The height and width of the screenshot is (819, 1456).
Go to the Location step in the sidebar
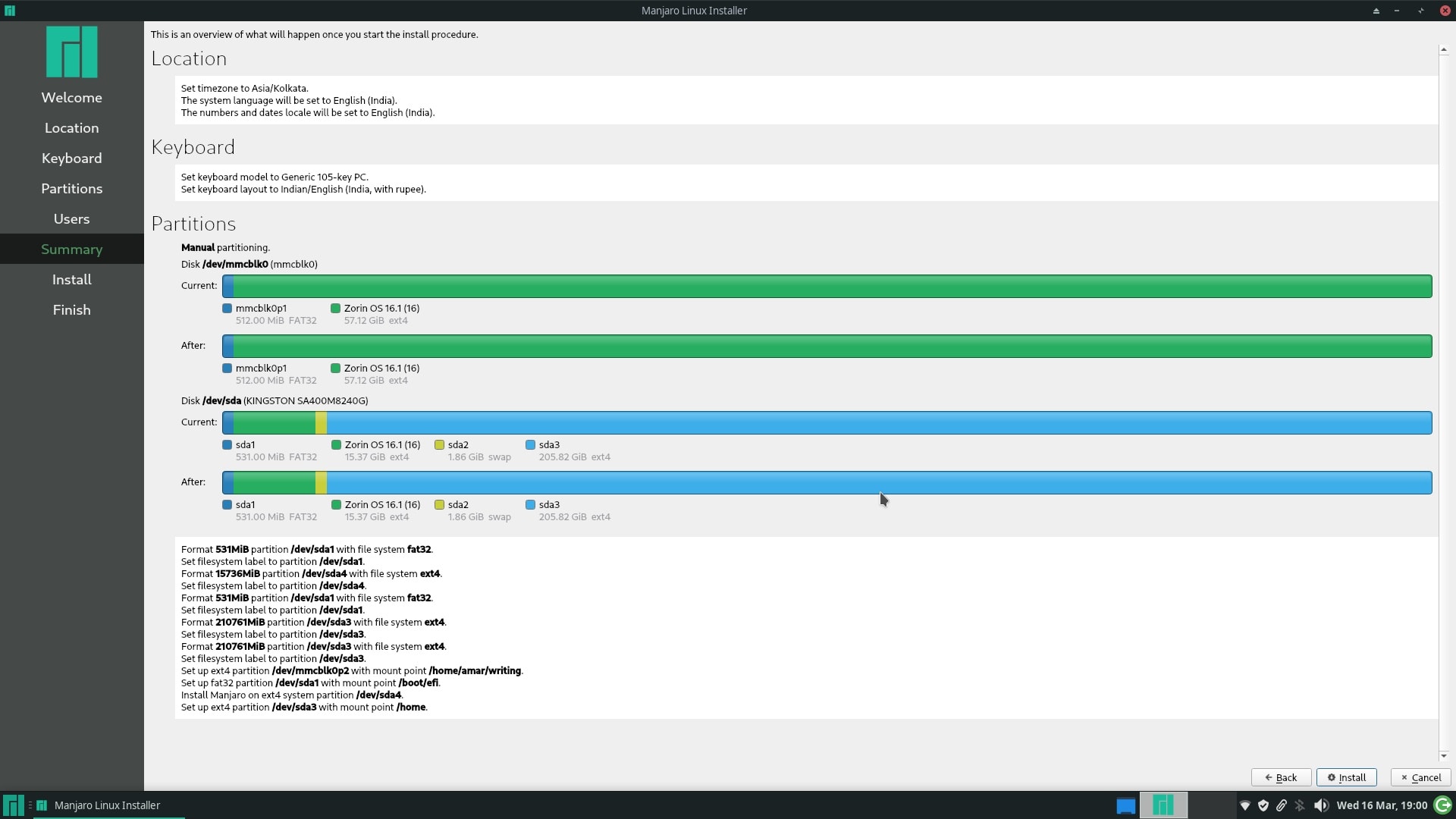click(x=72, y=128)
